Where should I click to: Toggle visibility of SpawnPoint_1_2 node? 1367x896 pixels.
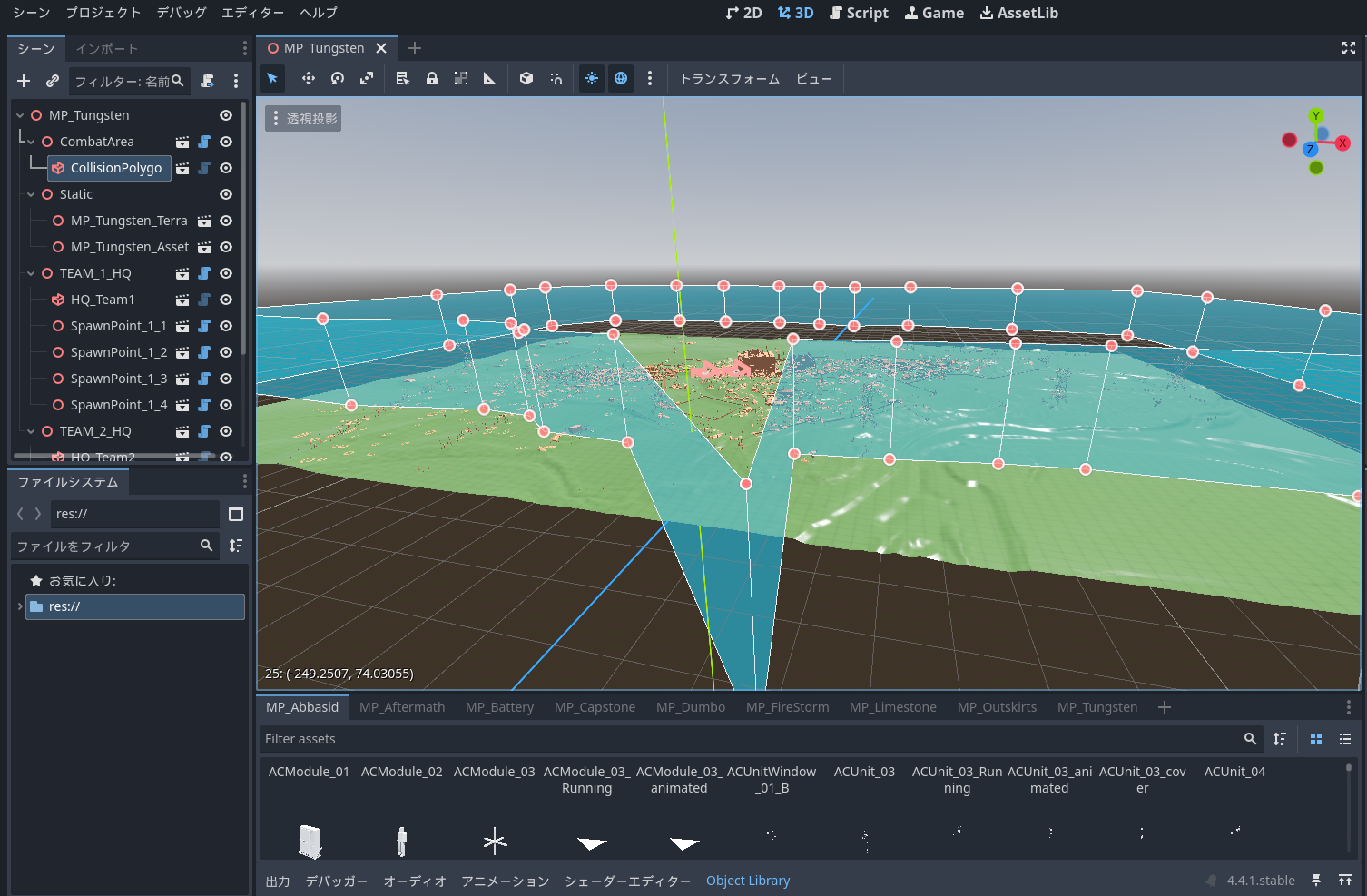click(226, 352)
